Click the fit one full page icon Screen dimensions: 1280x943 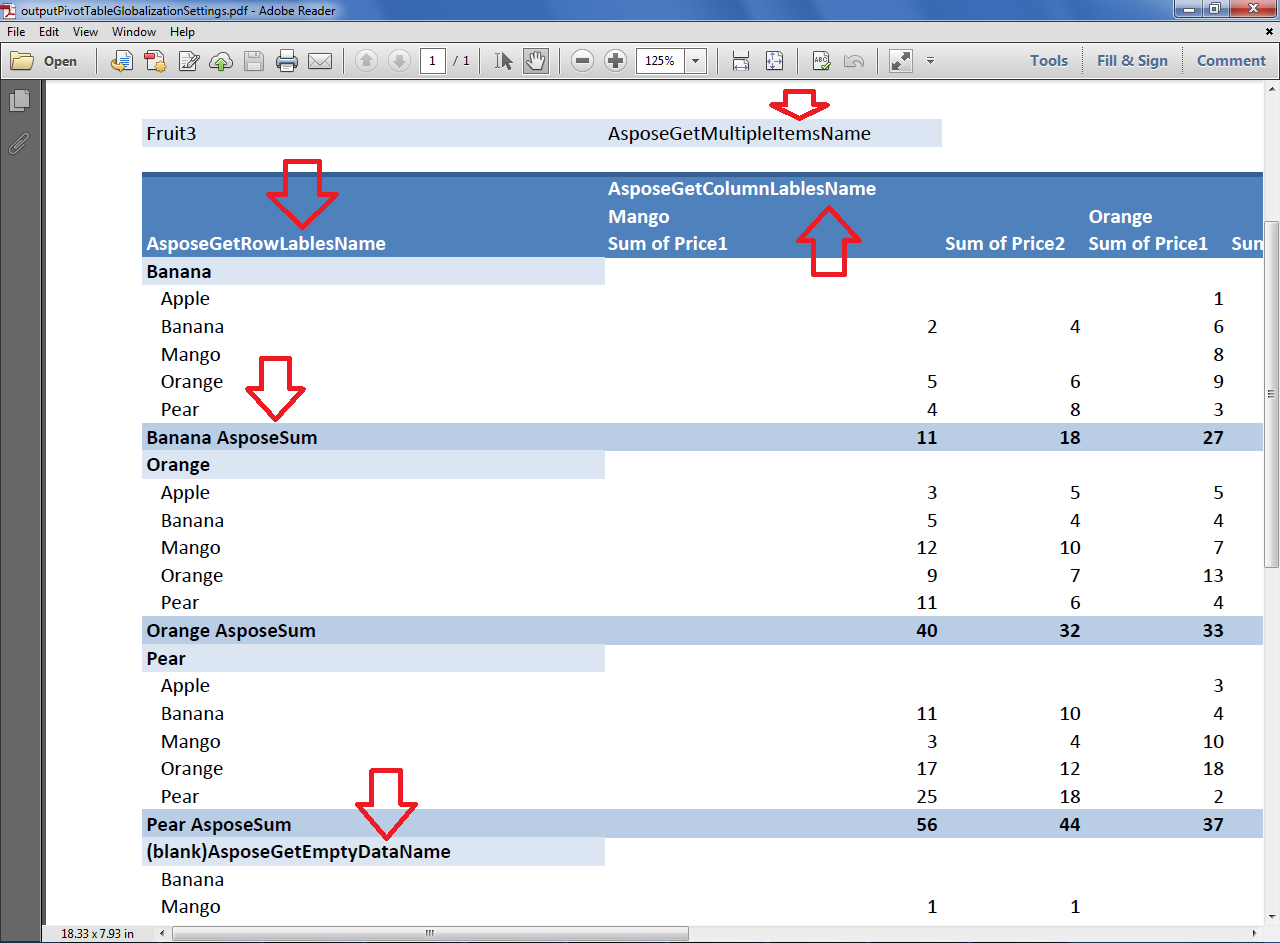click(774, 61)
